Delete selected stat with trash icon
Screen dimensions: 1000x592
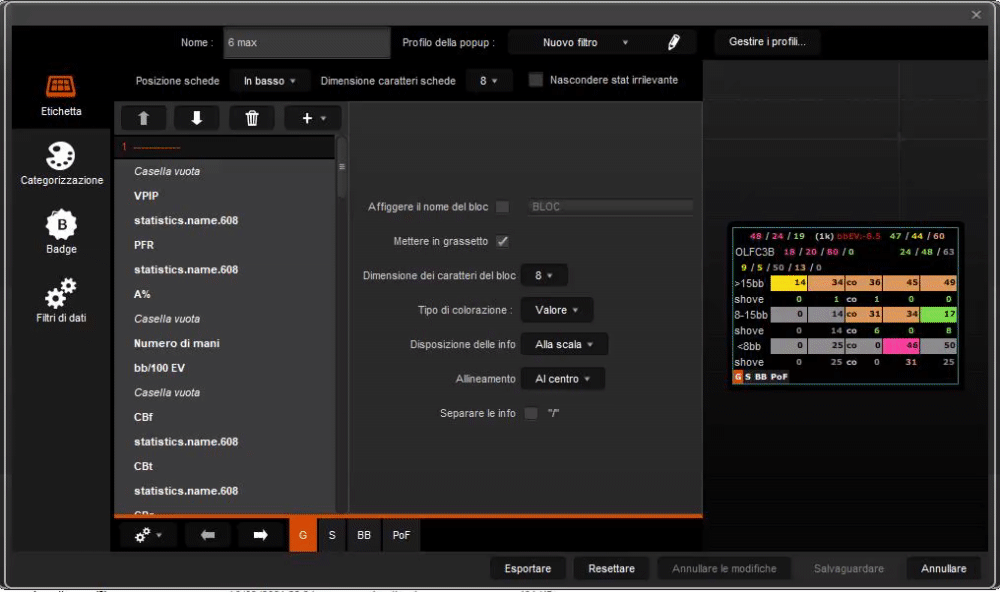252,118
